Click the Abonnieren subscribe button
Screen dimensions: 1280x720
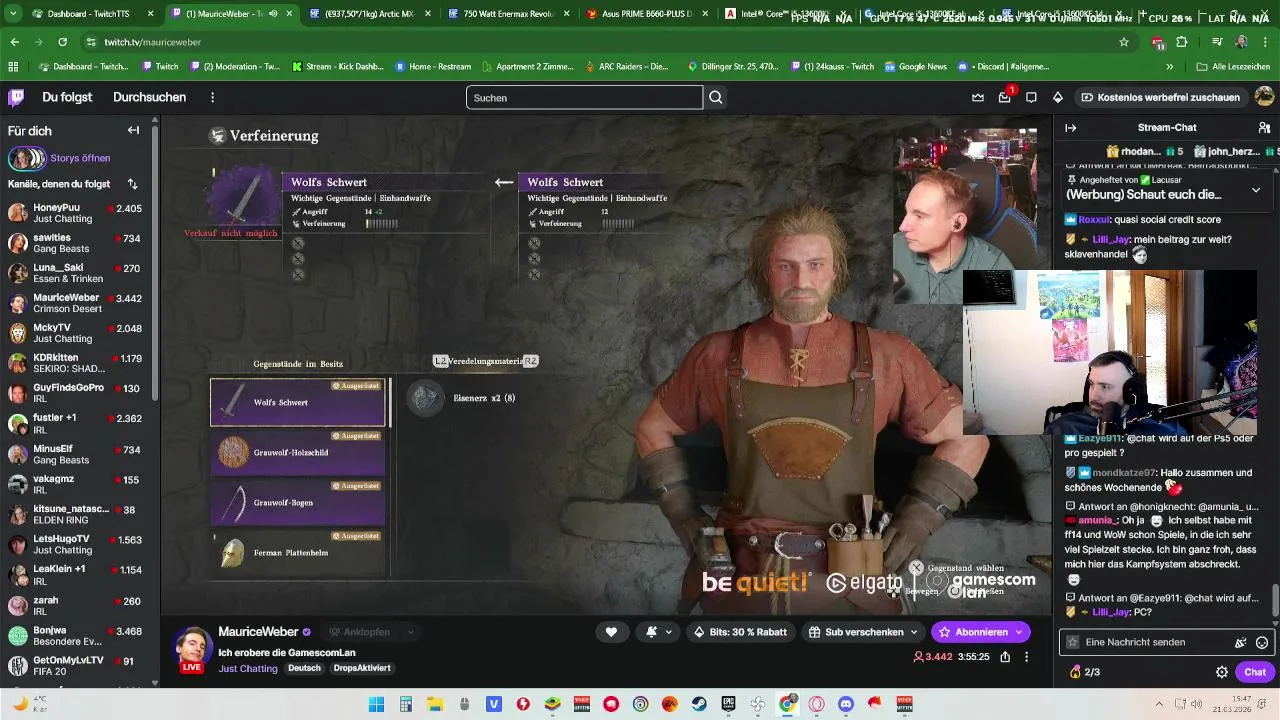[980, 632]
